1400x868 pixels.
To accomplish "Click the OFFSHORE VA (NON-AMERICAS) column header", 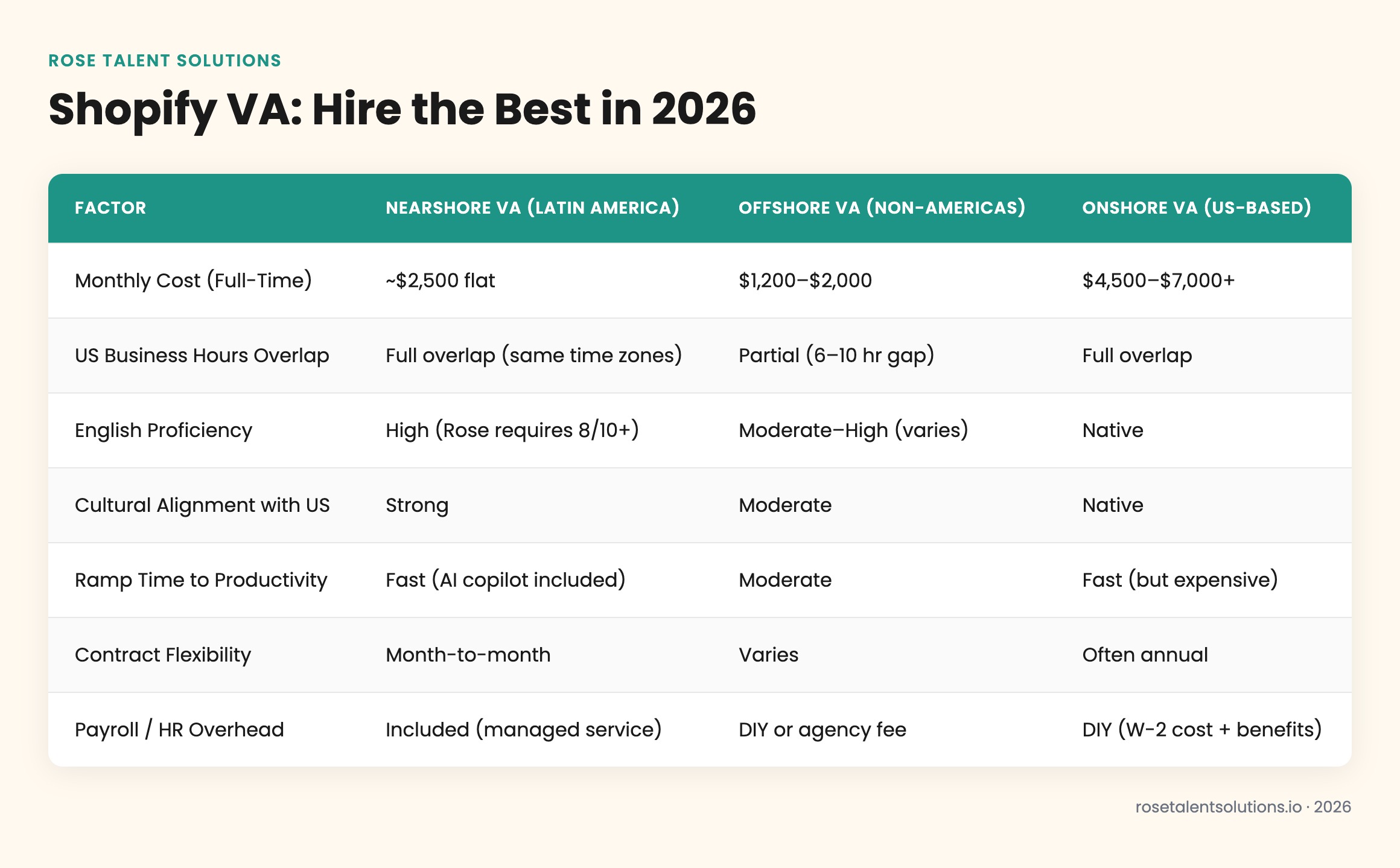I will pyautogui.click(x=882, y=208).
